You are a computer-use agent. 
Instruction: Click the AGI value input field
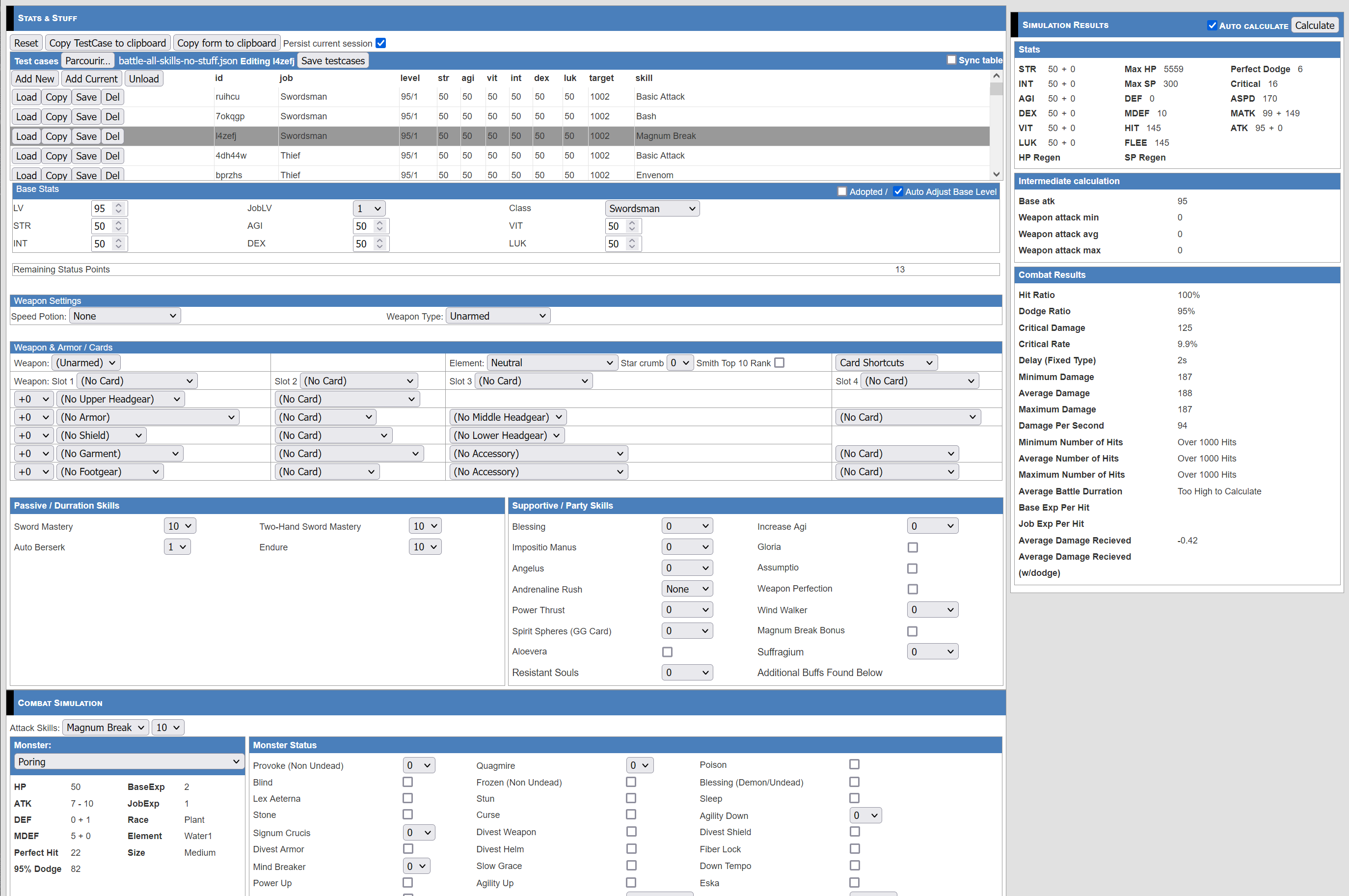pyautogui.click(x=364, y=226)
